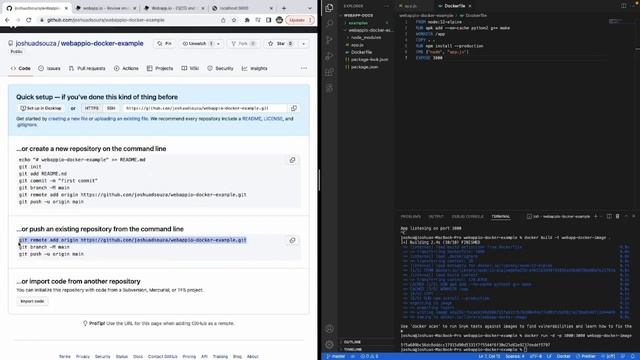Open the browser profile avatar

pos(279,20)
